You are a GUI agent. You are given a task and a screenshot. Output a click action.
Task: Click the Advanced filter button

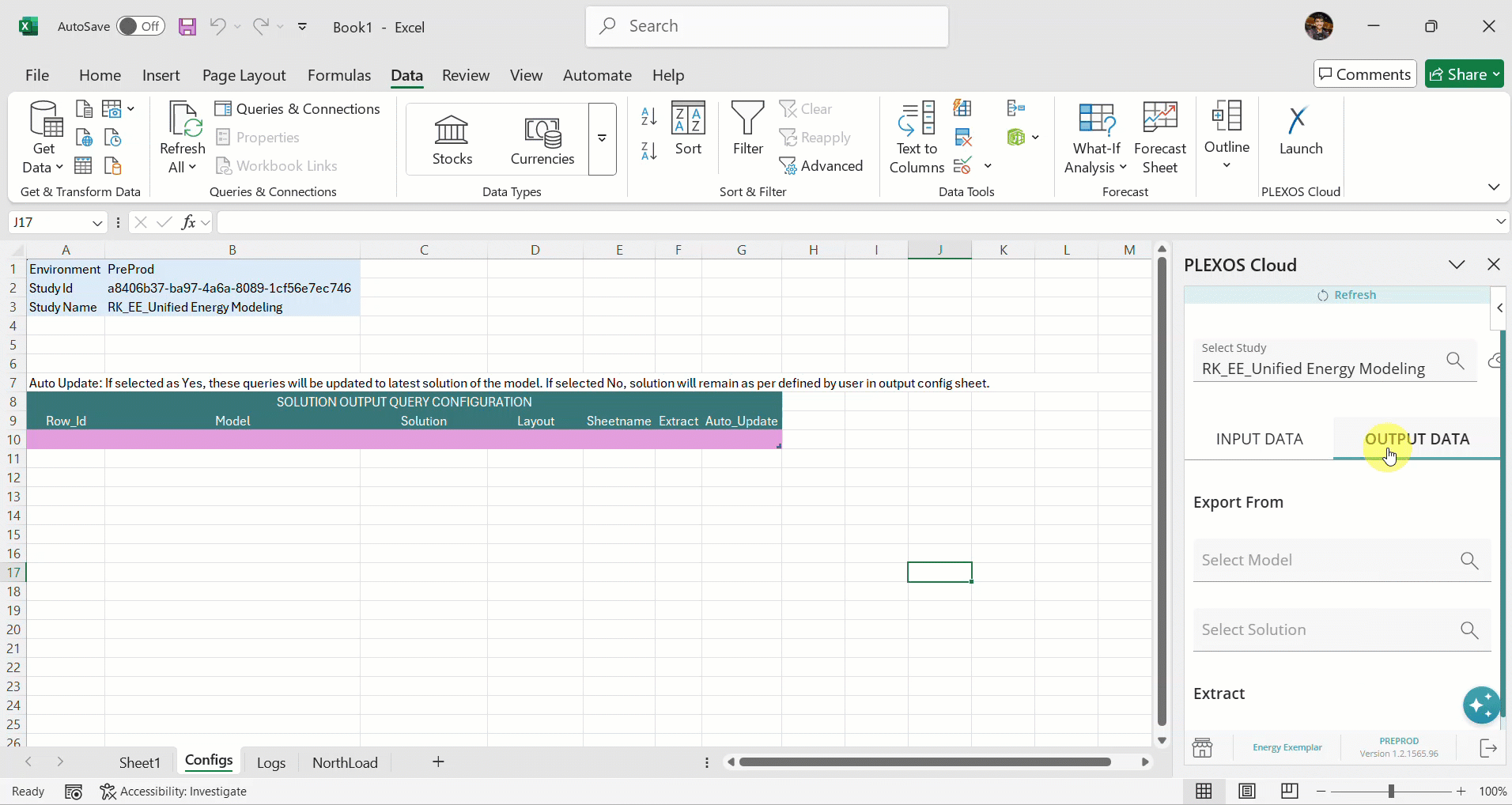(821, 166)
